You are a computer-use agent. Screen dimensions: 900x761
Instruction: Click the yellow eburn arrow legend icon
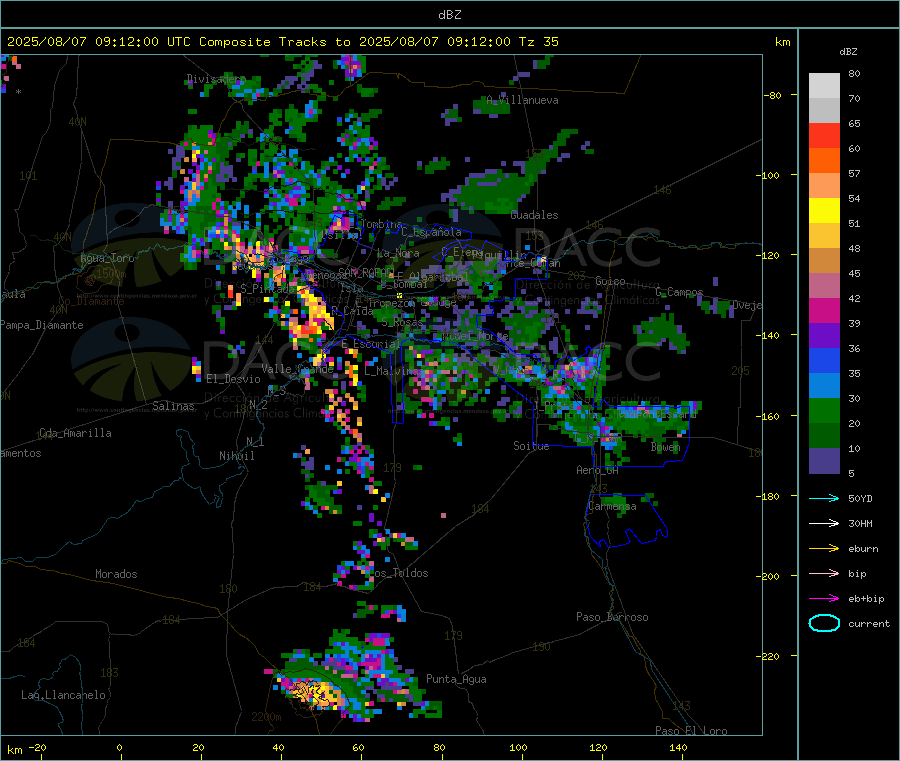pyautogui.click(x=824, y=548)
